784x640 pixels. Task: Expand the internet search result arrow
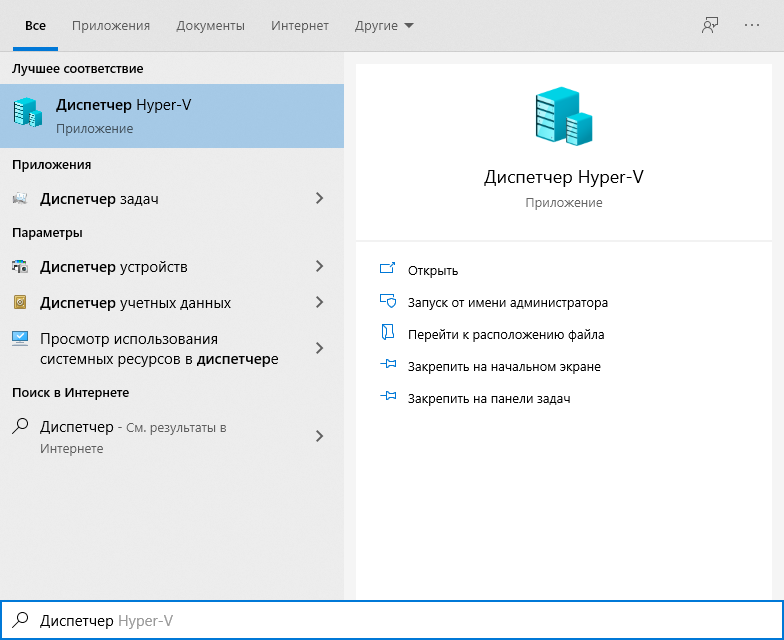[320, 436]
